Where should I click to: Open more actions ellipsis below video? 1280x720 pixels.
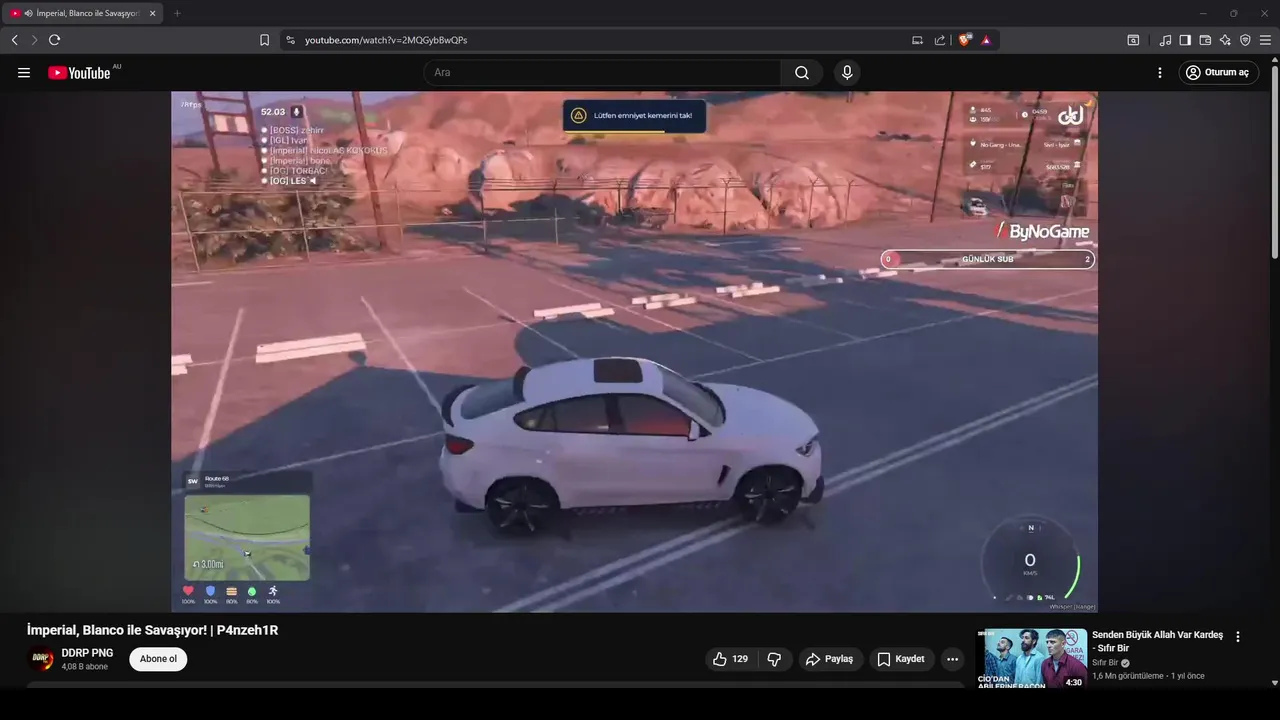point(952,659)
